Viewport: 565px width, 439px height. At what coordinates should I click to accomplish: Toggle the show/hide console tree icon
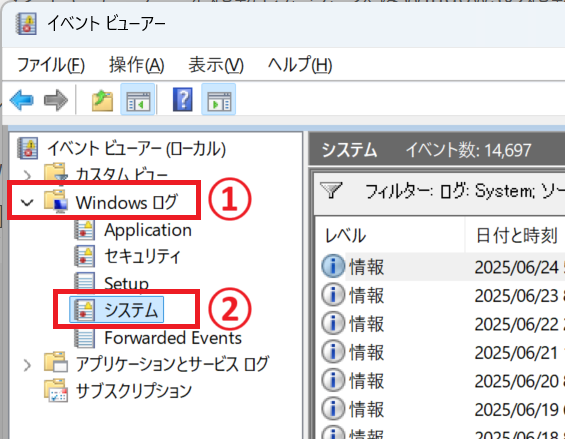[138, 99]
